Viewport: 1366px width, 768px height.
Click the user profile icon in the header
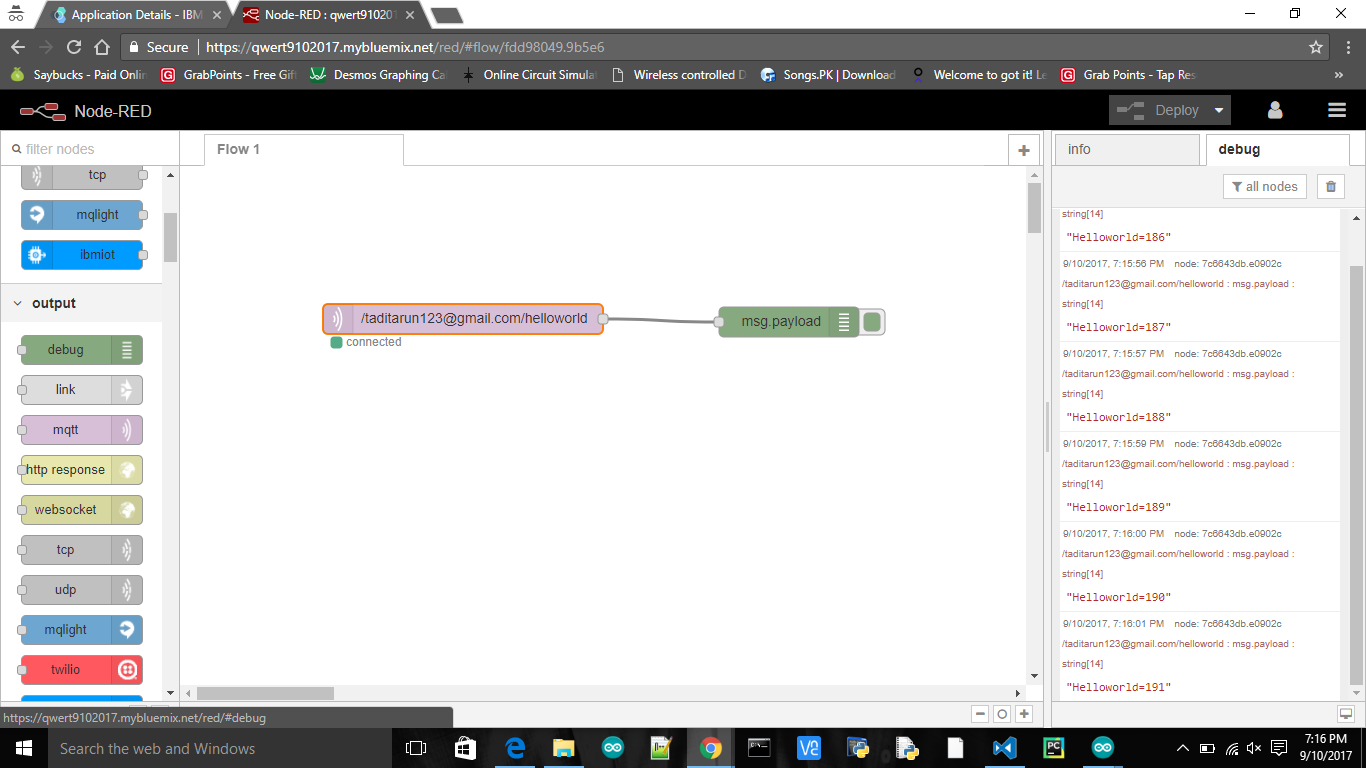[1275, 110]
